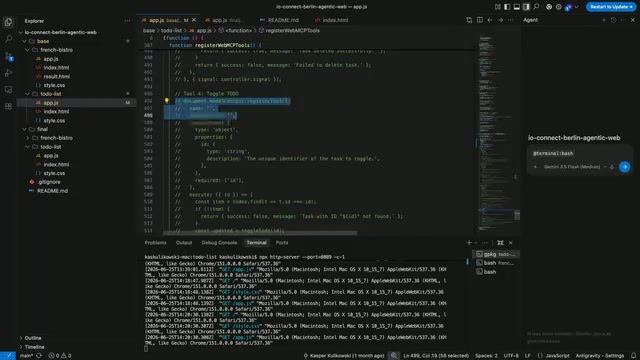The height and width of the screenshot is (360, 640).
Task: Open the Gemini 3.5 Flash model dropdown
Action: click(x=575, y=167)
